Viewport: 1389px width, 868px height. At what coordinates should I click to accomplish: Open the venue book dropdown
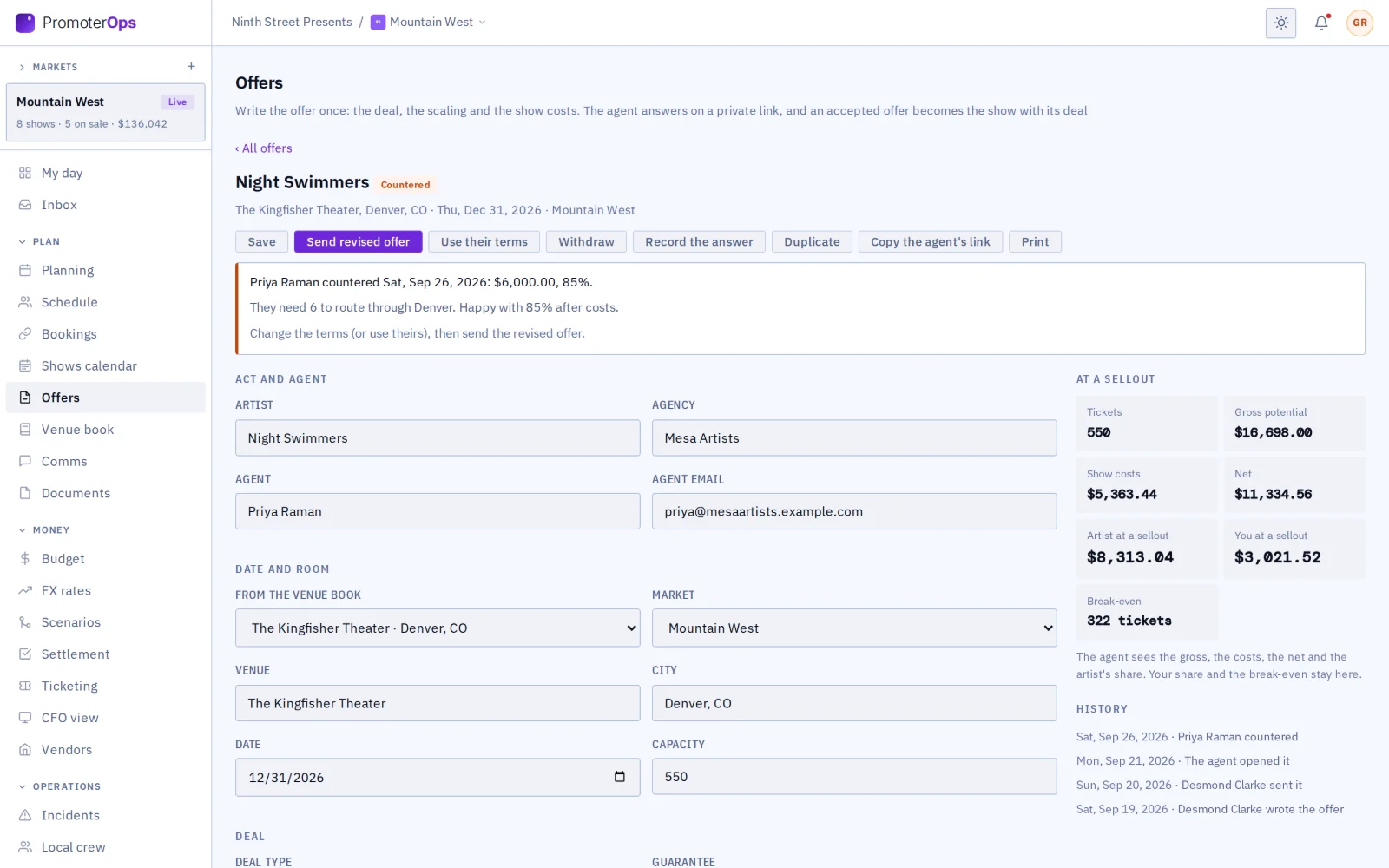438,628
